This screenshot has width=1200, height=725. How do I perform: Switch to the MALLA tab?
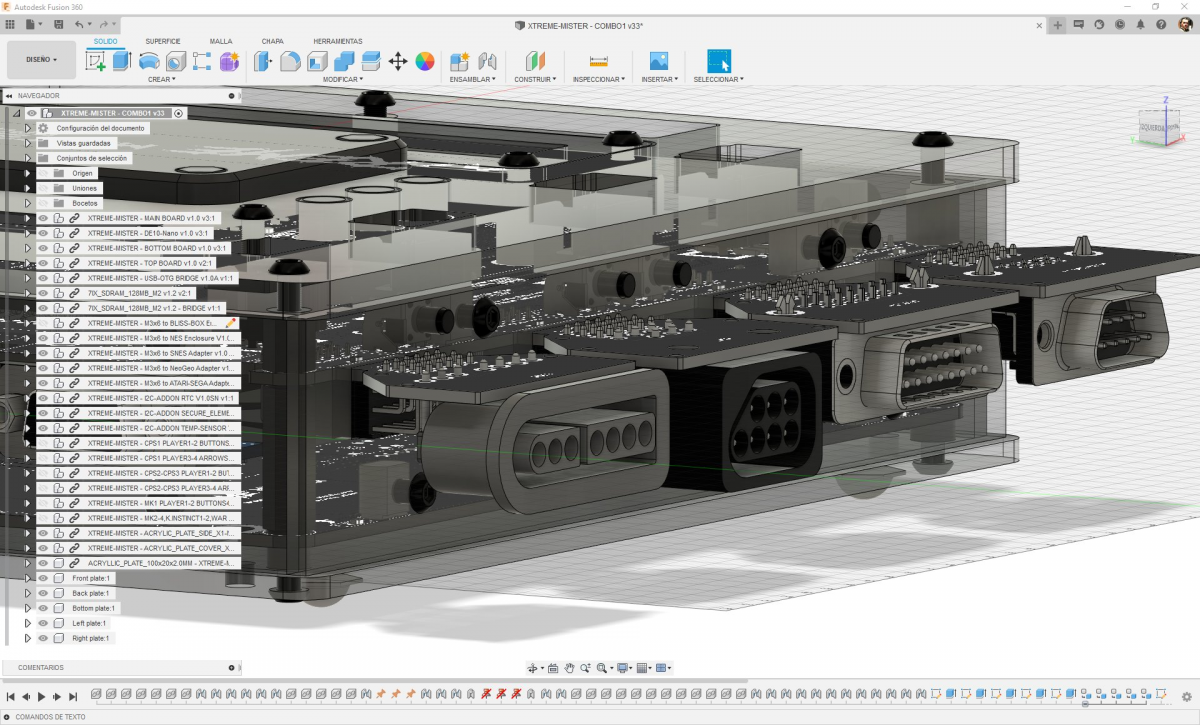point(221,41)
